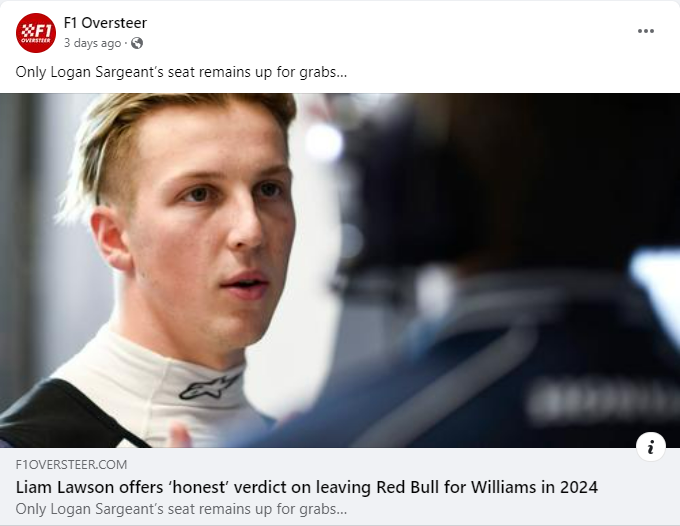This screenshot has height=526, width=680.
Task: Click the F1OVERSTEER.COM domain label
Action: 71,464
